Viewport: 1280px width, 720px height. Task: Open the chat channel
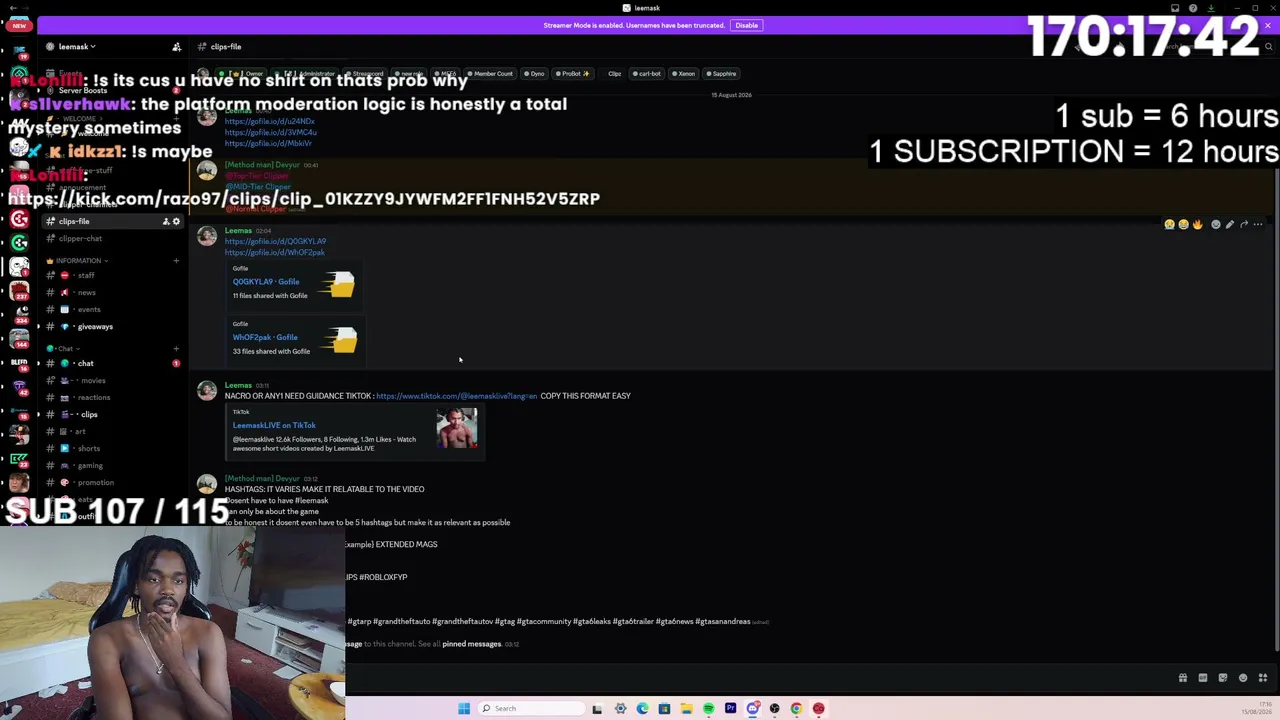(x=112, y=364)
